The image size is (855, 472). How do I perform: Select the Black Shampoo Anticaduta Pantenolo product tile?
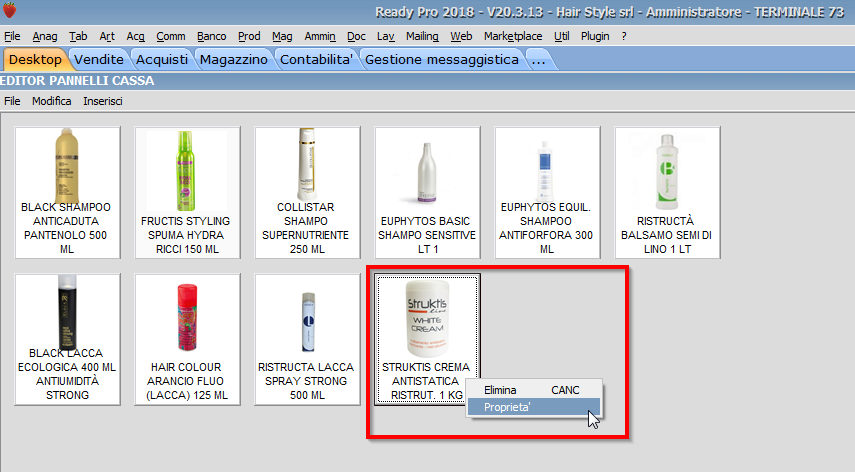coord(68,192)
